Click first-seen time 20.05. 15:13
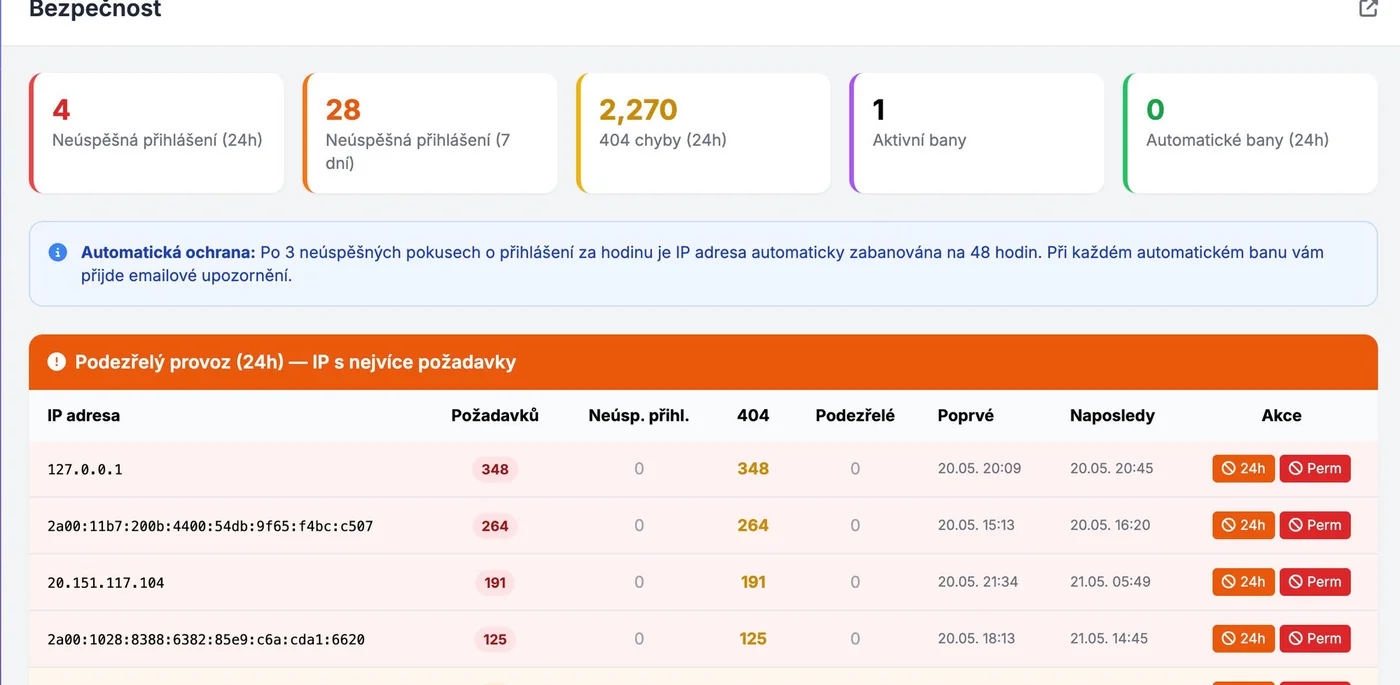 [976, 524]
